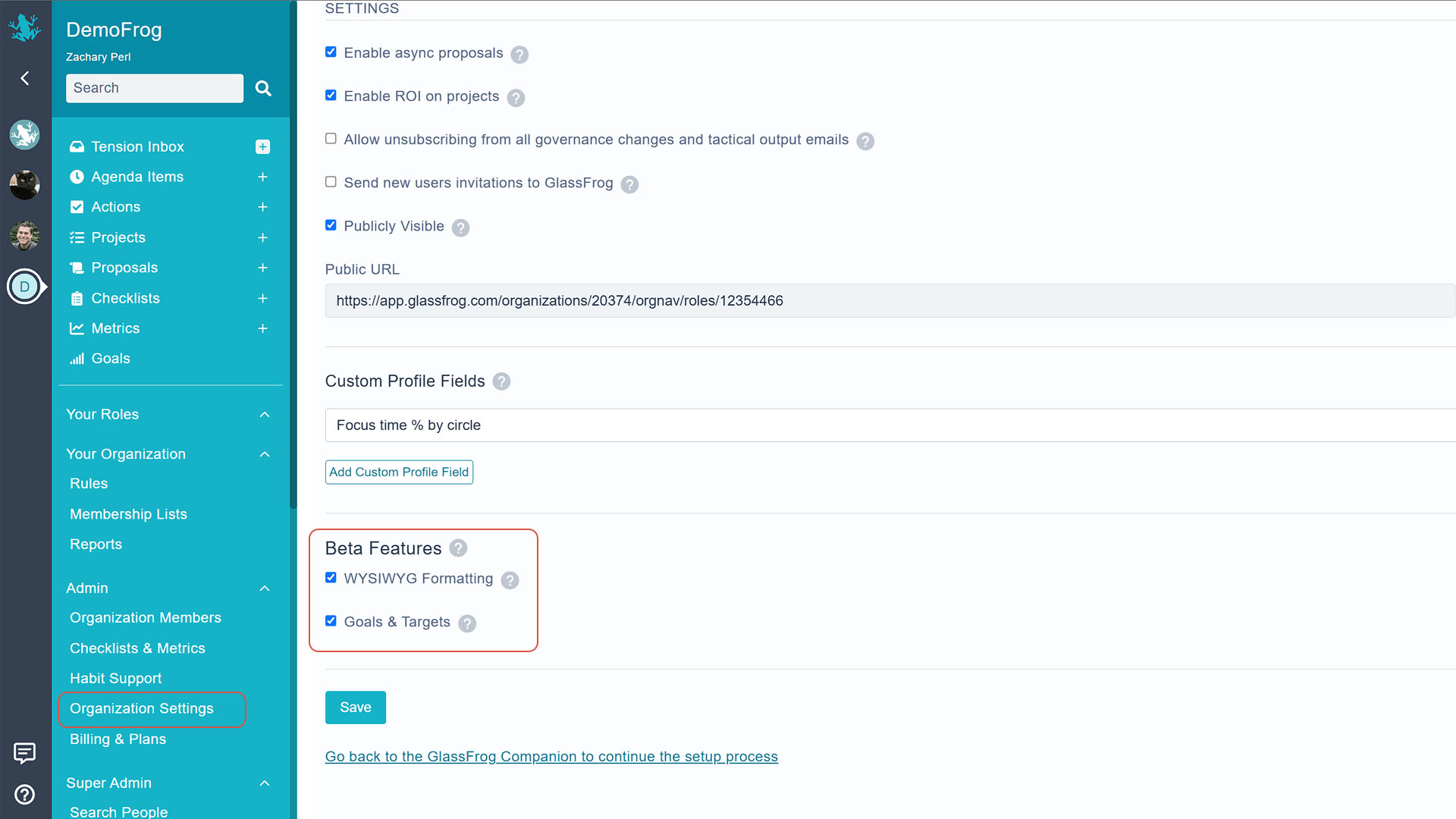The width and height of the screenshot is (1456, 819).
Task: Open help question mark in left rail
Action: 24,794
